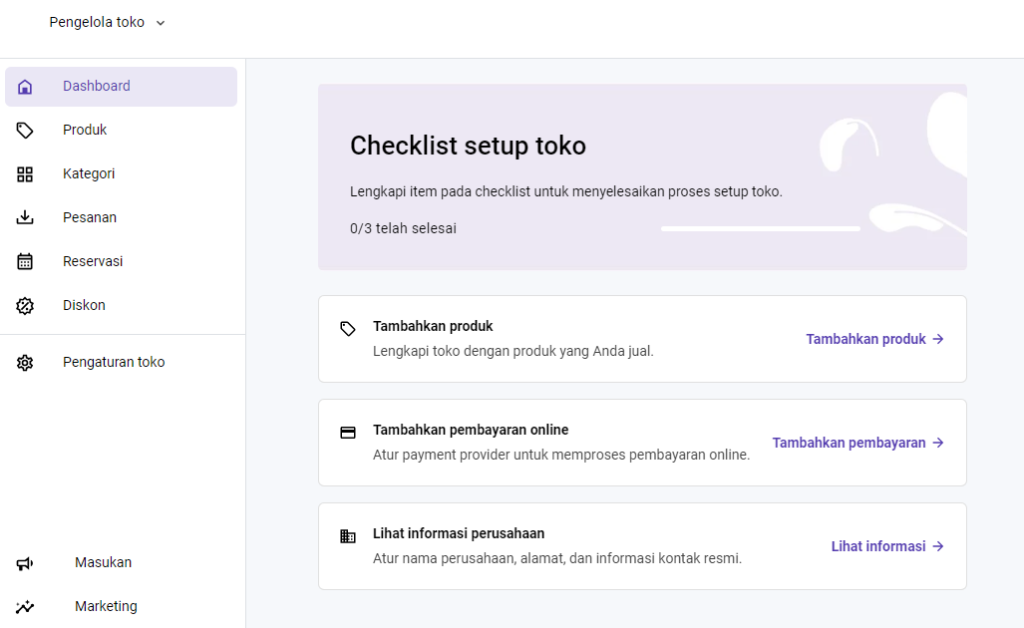This screenshot has height=628, width=1024.
Task: Open Pengaturan toko via the settings icon
Action: pyautogui.click(x=24, y=362)
